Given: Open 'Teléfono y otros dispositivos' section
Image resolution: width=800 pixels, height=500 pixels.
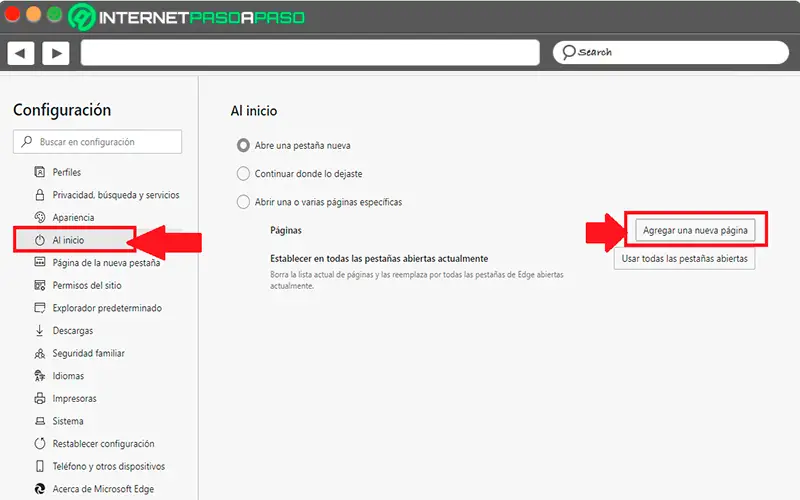Looking at the screenshot, I should click(109, 466).
